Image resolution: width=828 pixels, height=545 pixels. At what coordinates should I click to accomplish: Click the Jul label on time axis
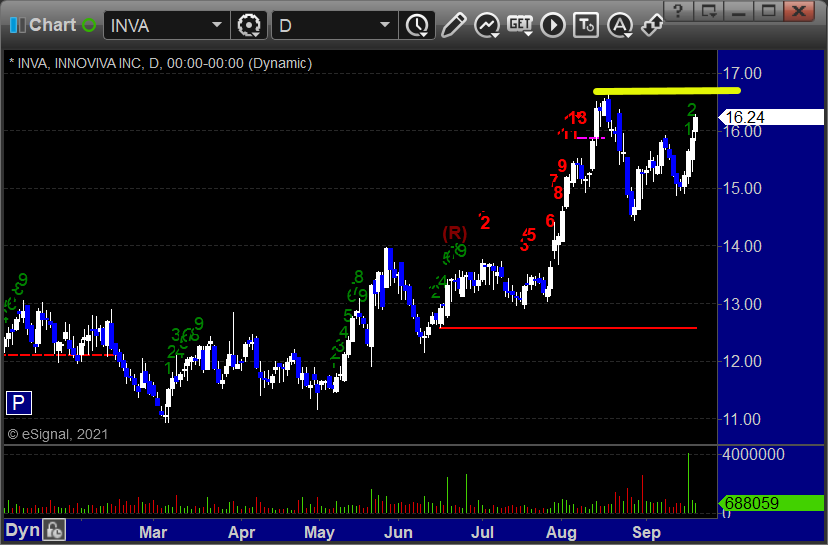(x=482, y=532)
